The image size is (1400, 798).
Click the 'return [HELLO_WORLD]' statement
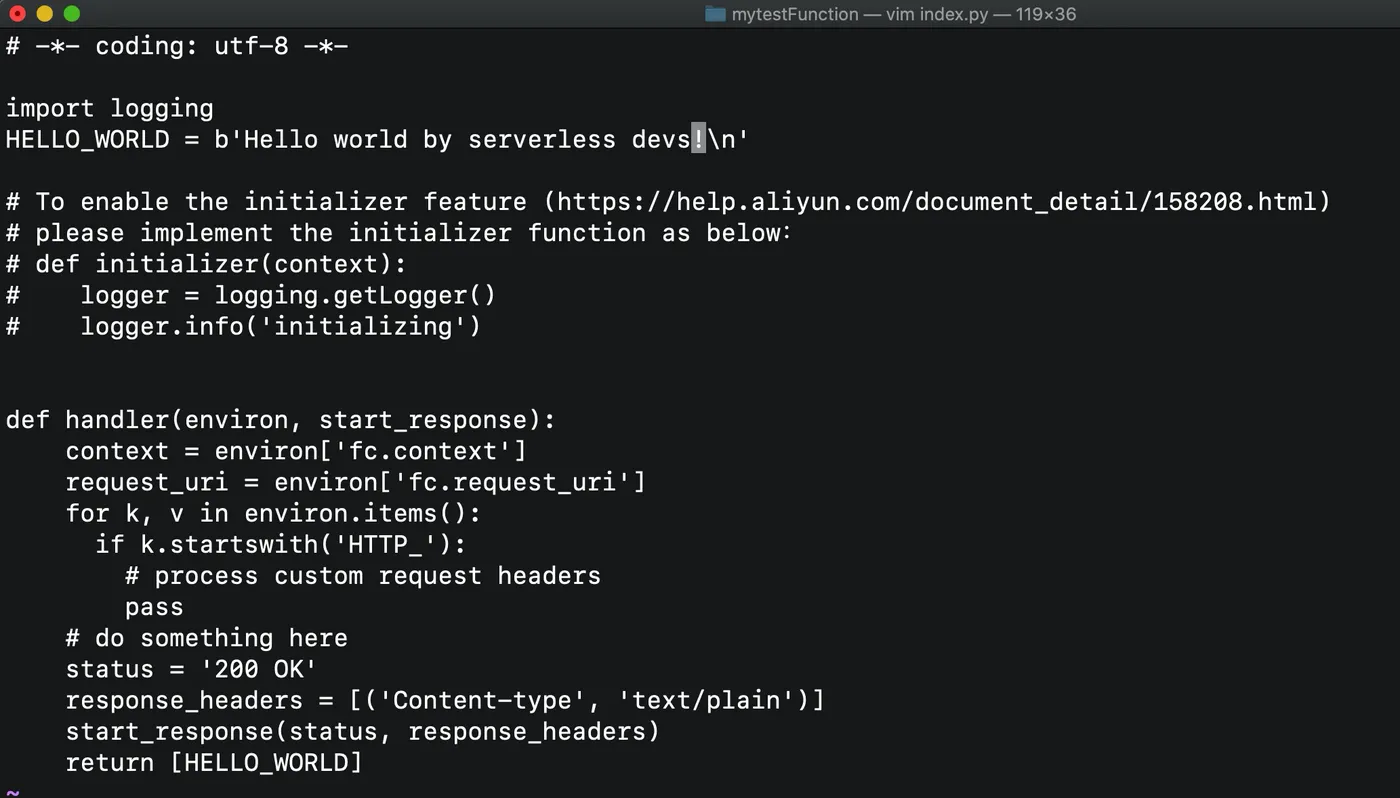pyautogui.click(x=214, y=762)
